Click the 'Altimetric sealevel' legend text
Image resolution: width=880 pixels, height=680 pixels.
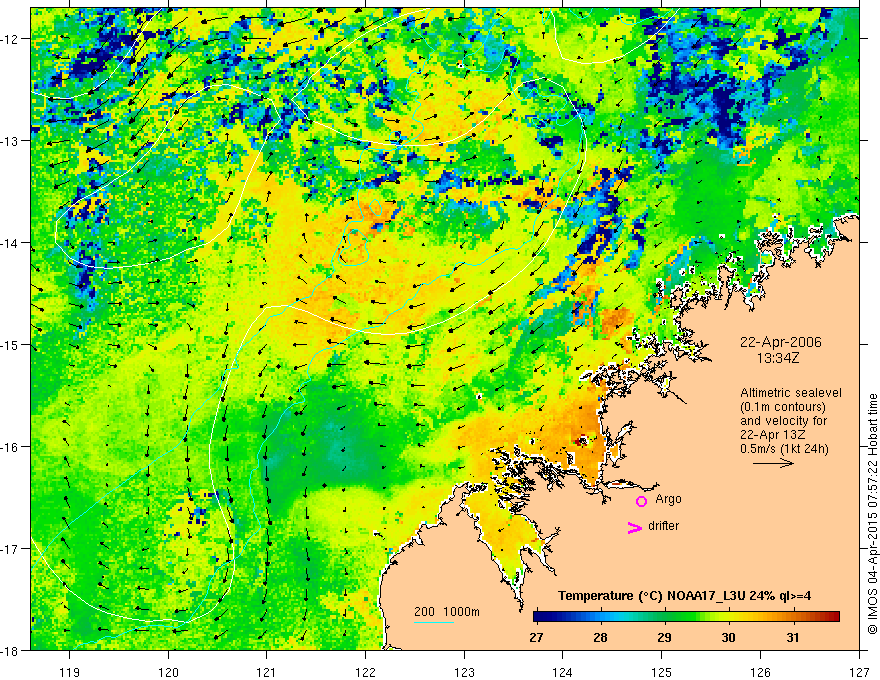(x=791, y=393)
